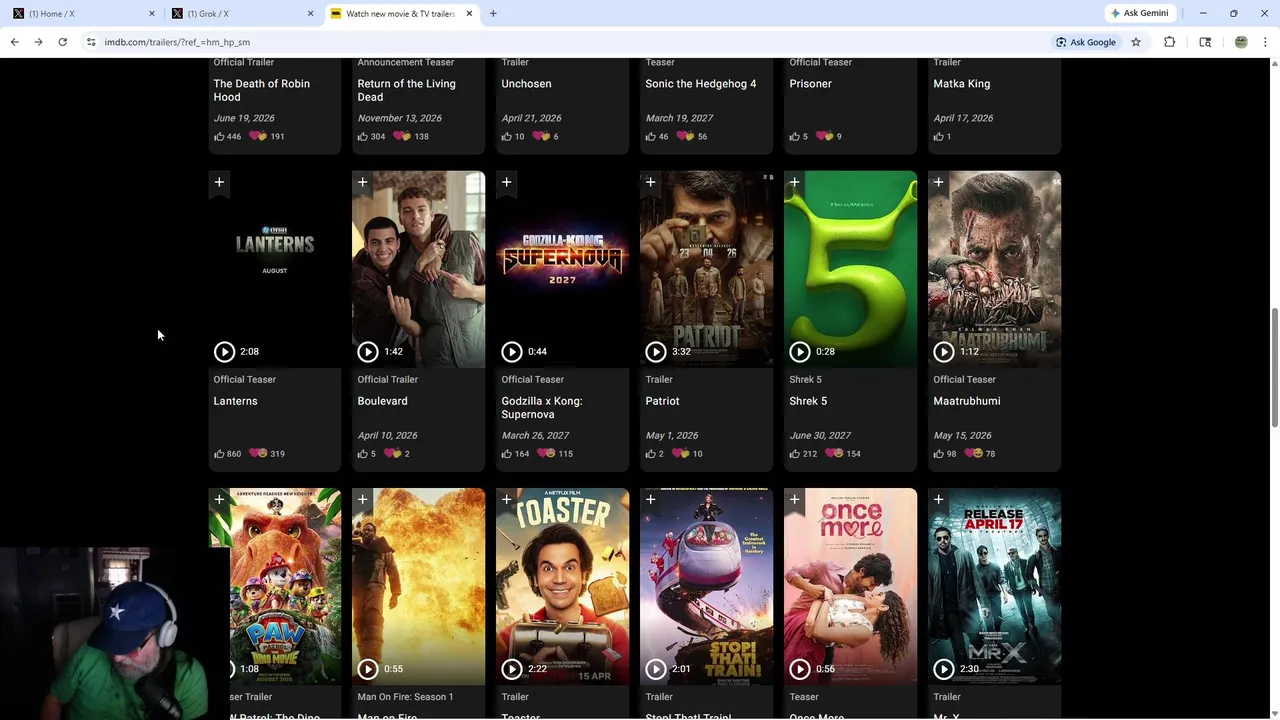Add Toaster to watchlist with plus ribbon
Image resolution: width=1280 pixels, height=720 pixels.
507,500
